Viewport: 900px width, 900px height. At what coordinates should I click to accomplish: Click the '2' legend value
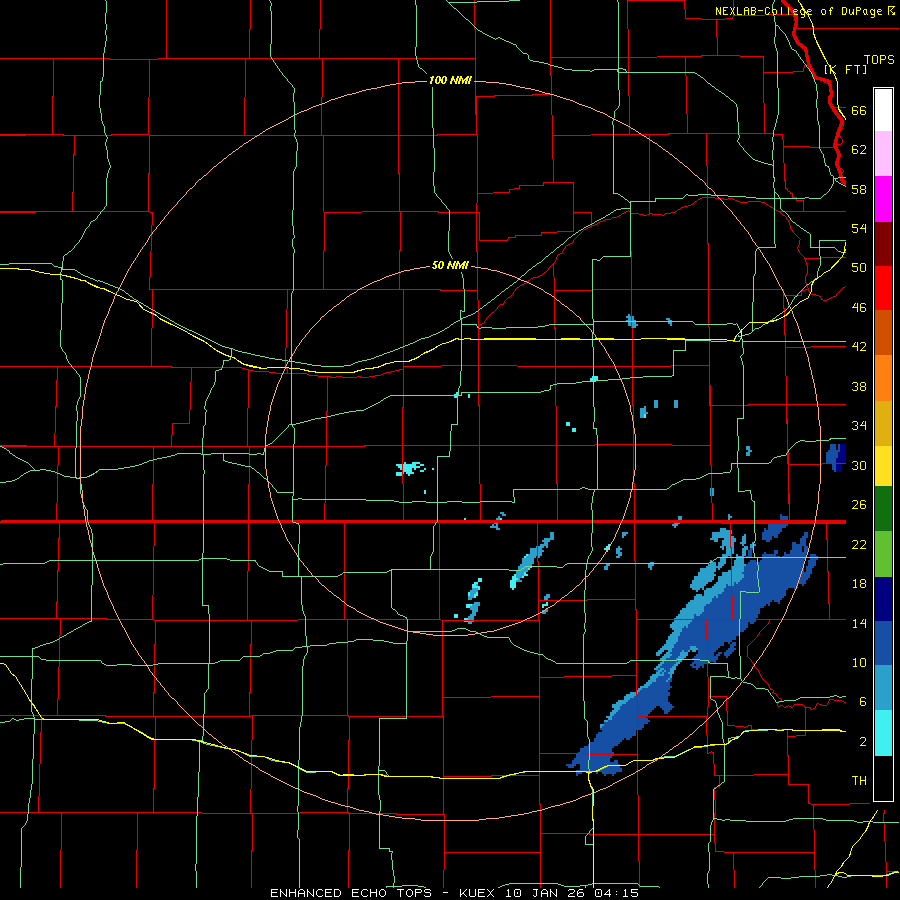pos(863,742)
